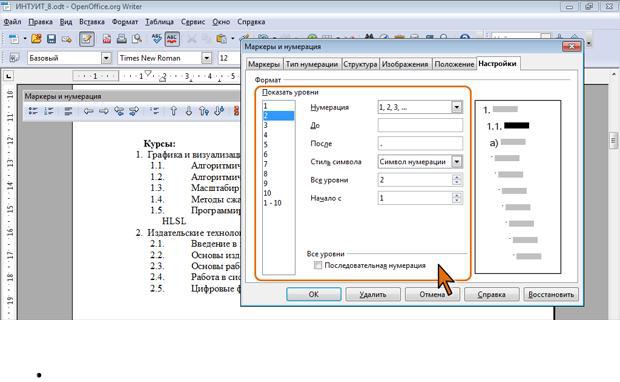620x382 pixels.
Task: Select level 3 in the Показать уровни list
Action: click(x=279, y=125)
